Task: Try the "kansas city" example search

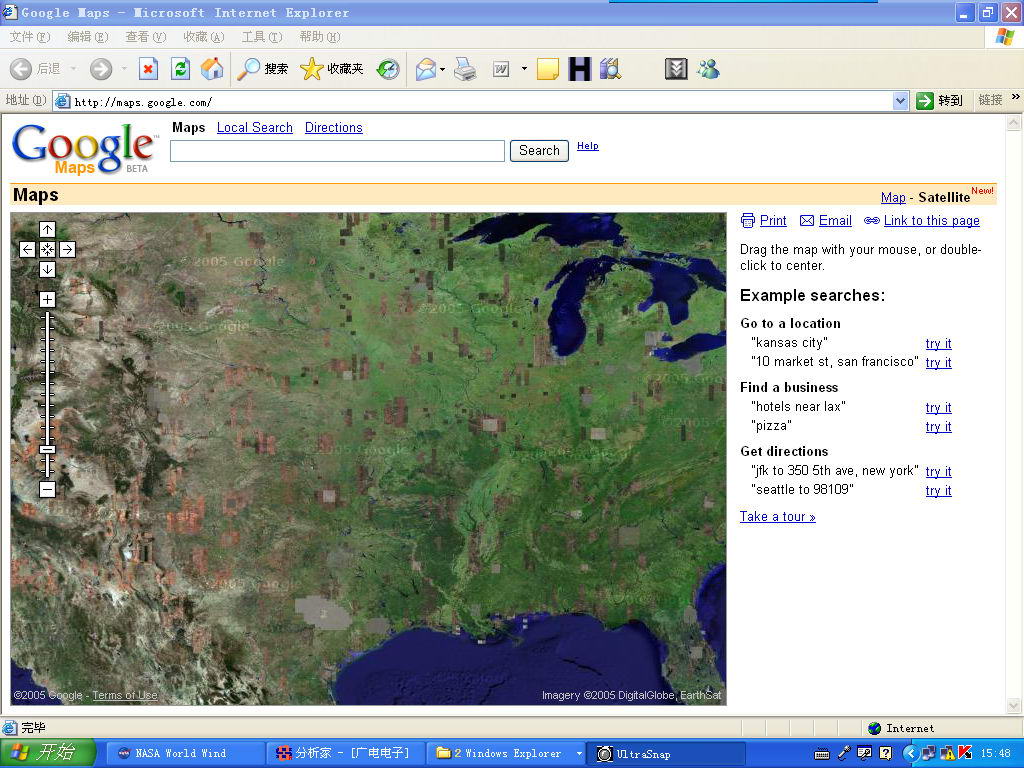Action: [x=938, y=343]
